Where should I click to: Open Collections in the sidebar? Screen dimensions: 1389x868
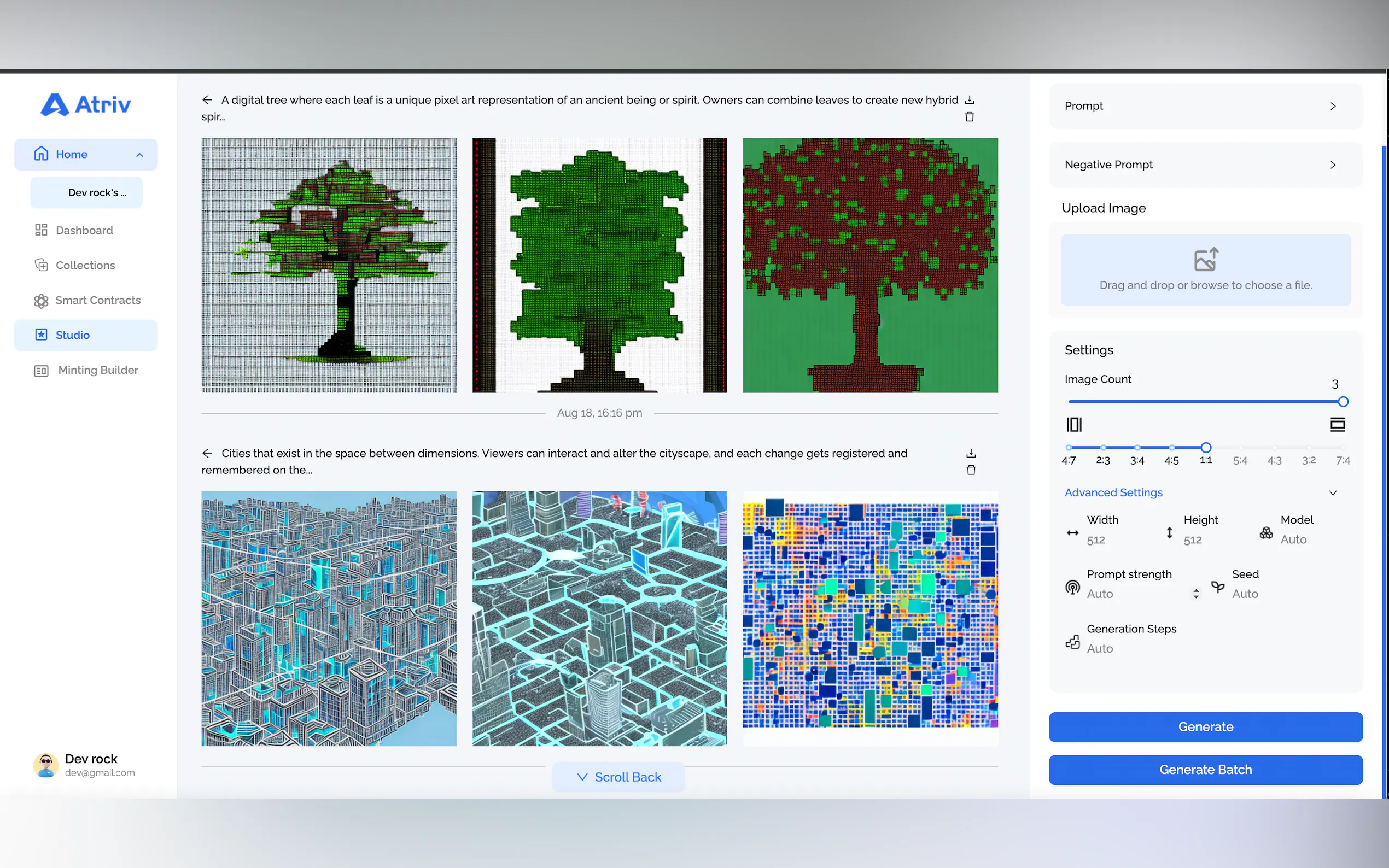click(x=85, y=265)
